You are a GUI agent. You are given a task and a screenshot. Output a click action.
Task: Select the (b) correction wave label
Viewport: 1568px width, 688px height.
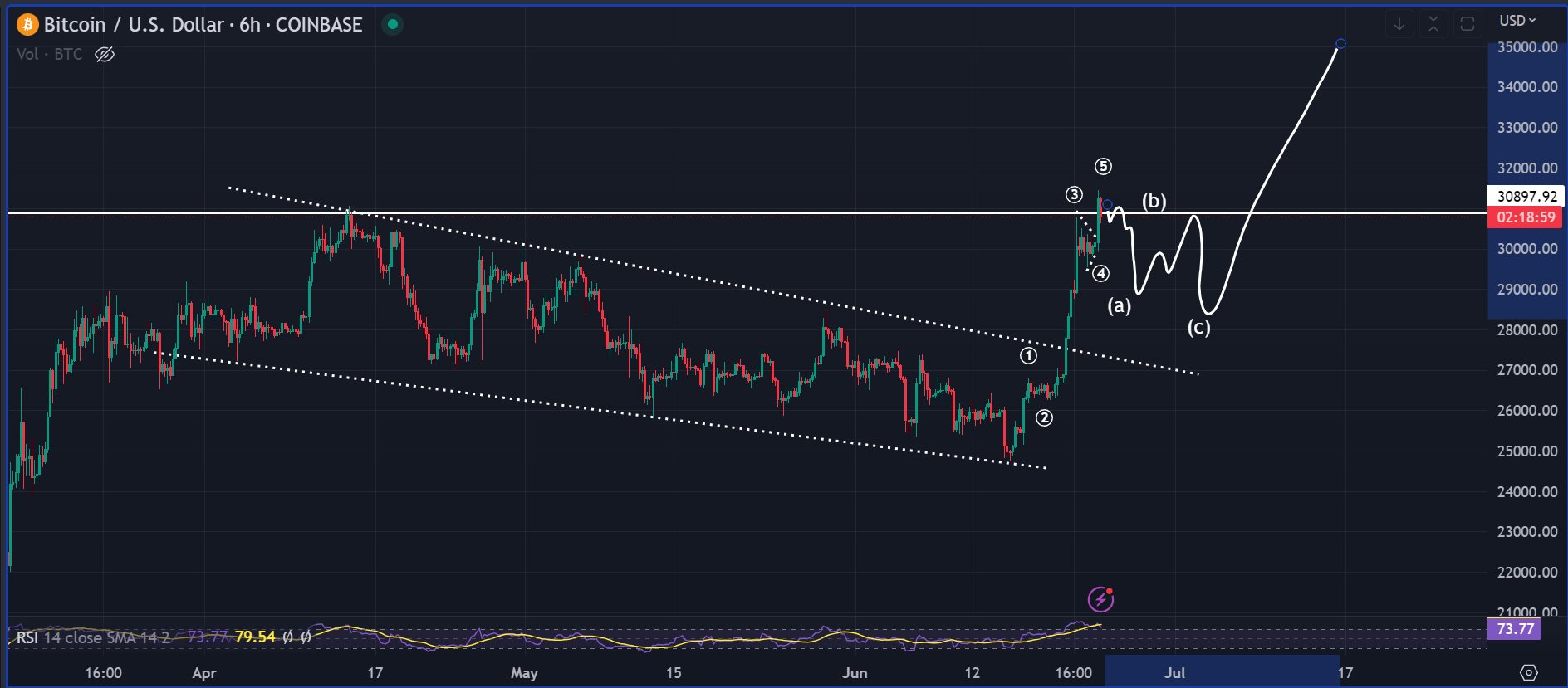click(x=1154, y=201)
